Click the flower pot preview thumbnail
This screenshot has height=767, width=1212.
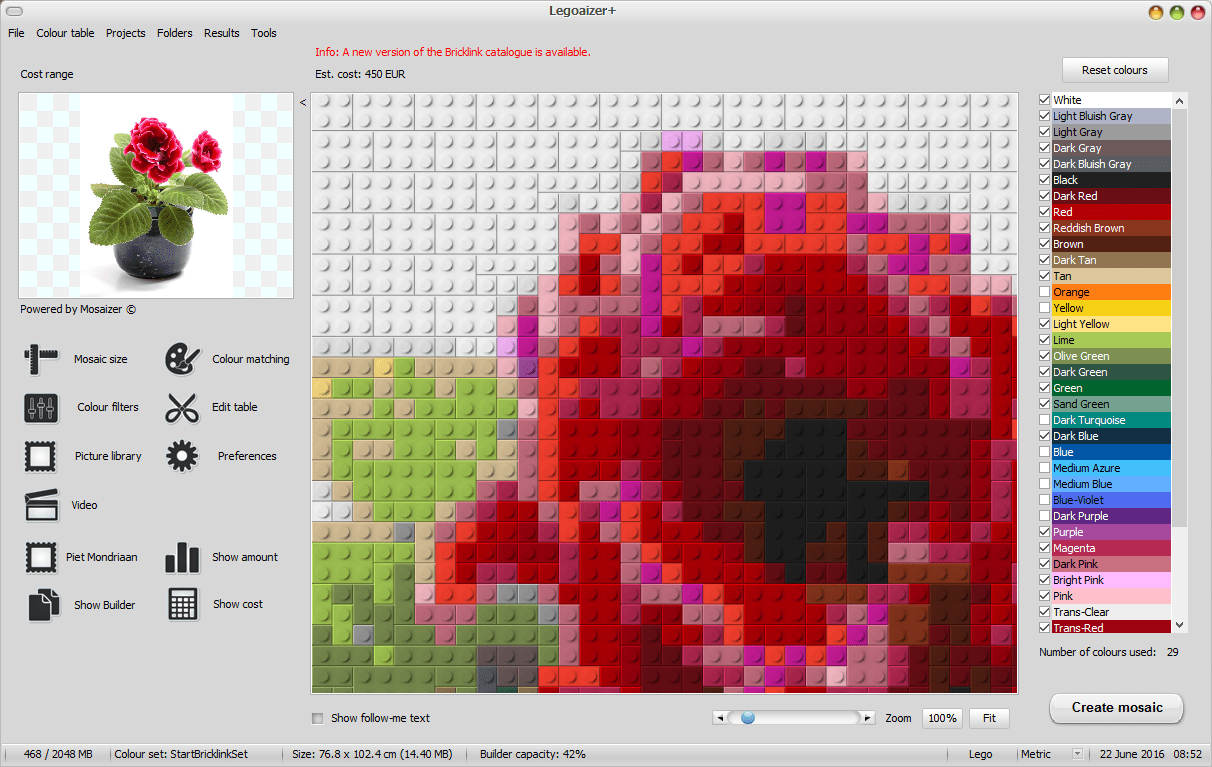[156, 196]
